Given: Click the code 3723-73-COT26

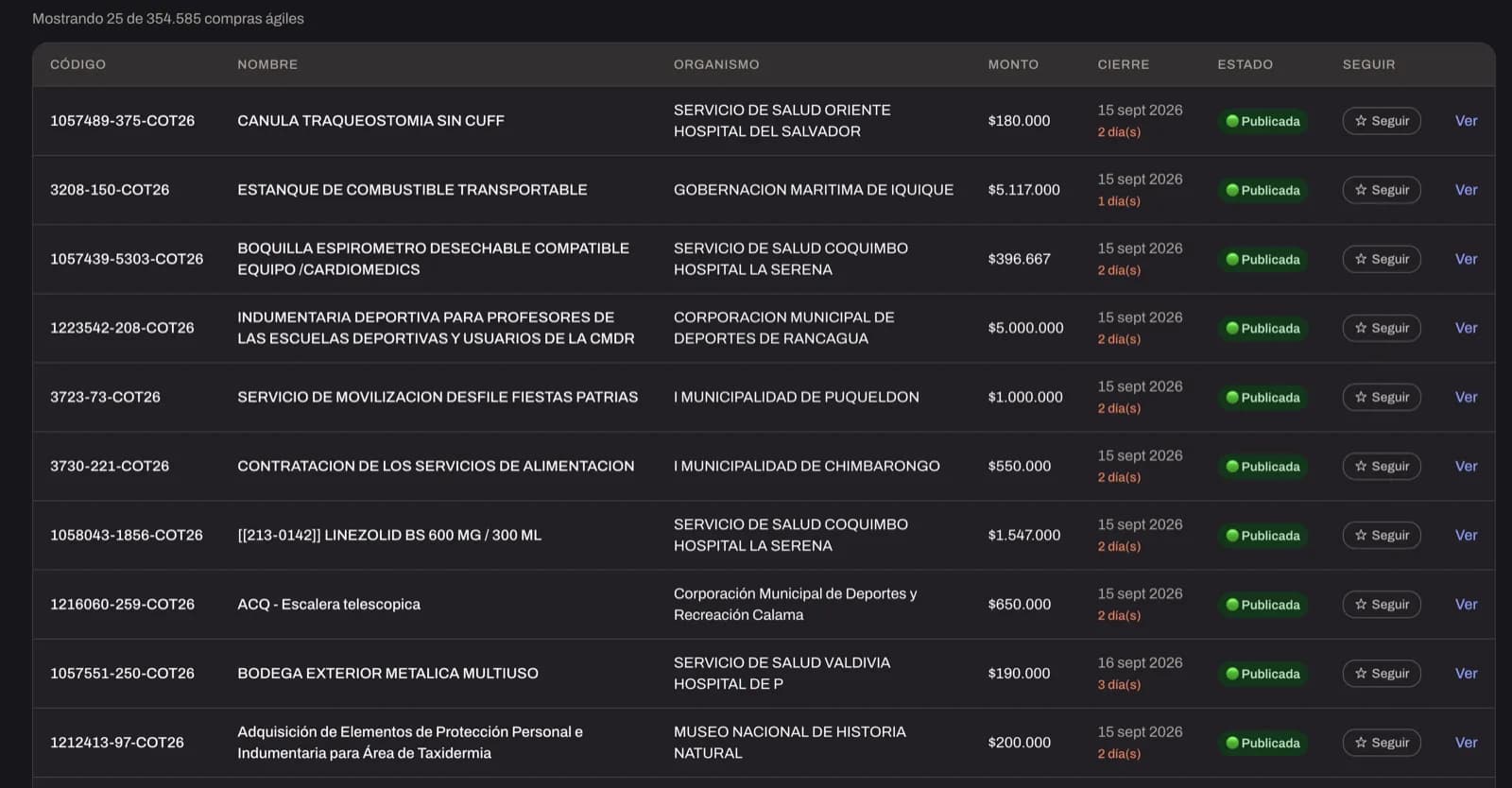Looking at the screenshot, I should 105,397.
